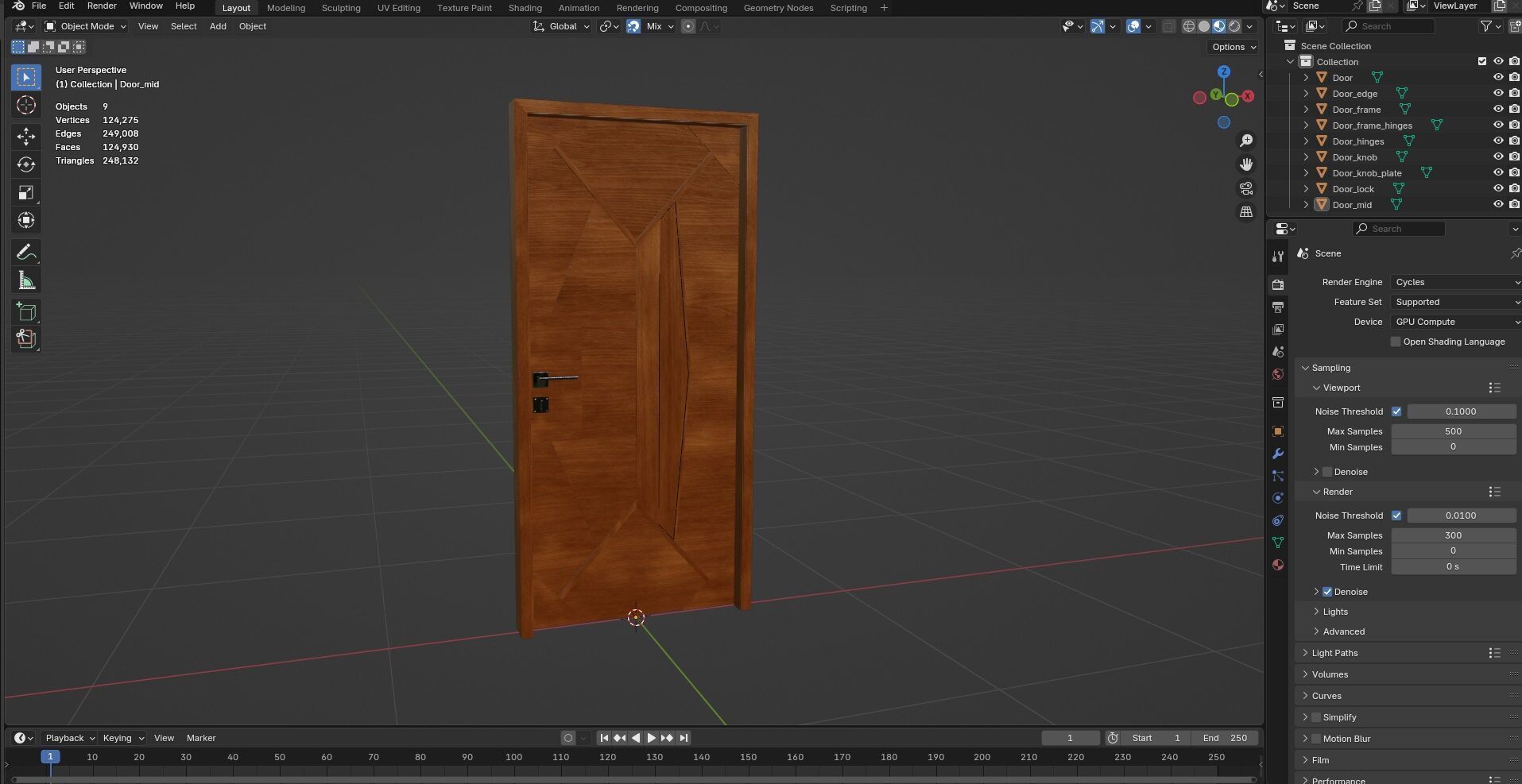Activate the Select Box tool
Screen dimensions: 1522x784
click(x=26, y=77)
